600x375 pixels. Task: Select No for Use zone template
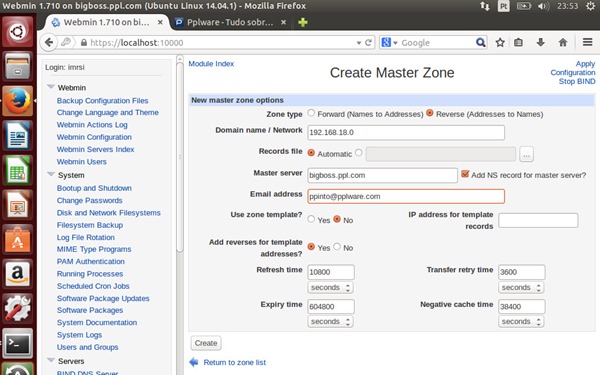[x=337, y=219]
